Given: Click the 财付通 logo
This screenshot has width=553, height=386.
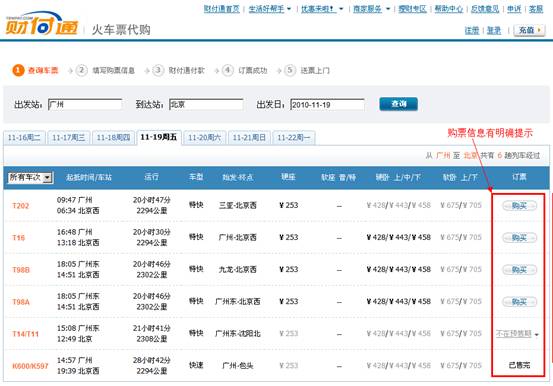Looking at the screenshot, I should click(x=42, y=24).
